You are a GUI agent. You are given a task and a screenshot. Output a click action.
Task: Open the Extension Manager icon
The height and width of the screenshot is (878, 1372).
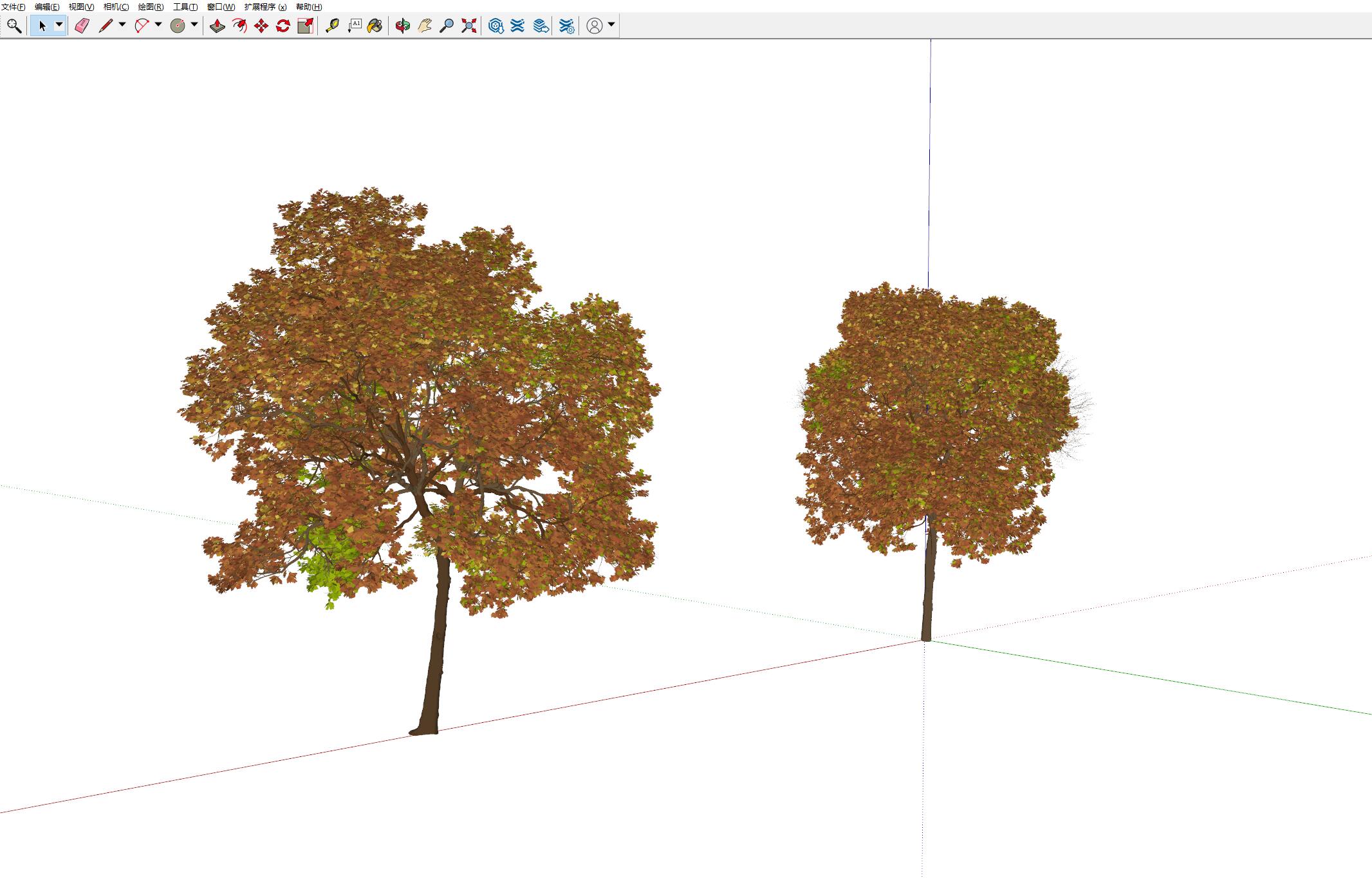pyautogui.click(x=566, y=26)
